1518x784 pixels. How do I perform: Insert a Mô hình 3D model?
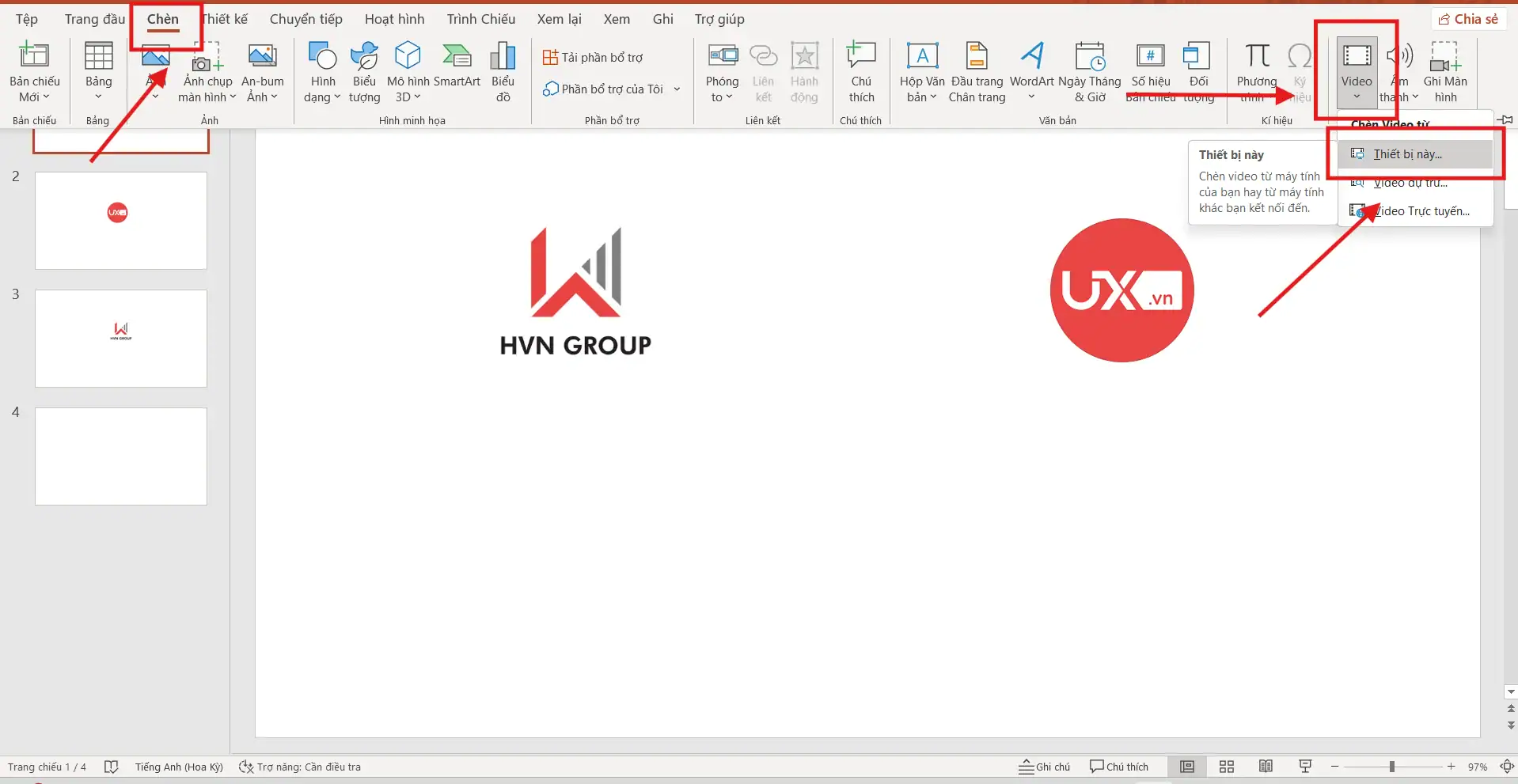coord(407,71)
